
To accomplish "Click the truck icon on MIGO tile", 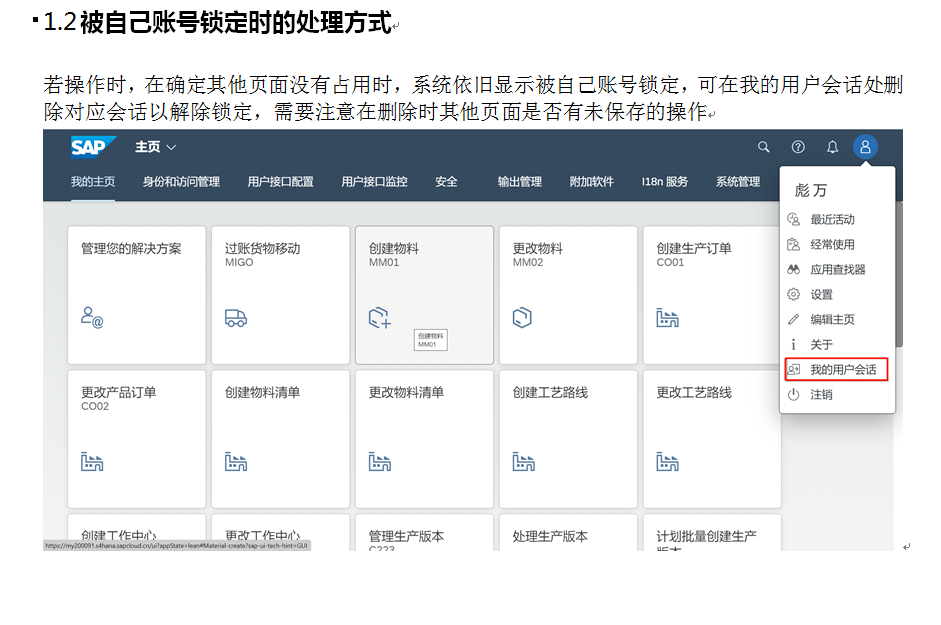I will coord(236,318).
